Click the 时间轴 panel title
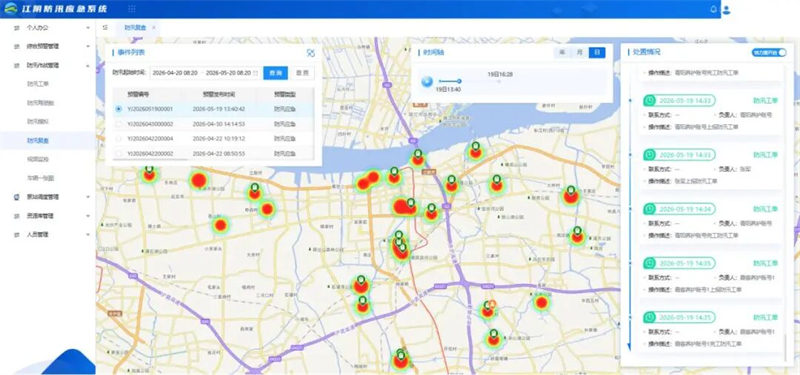 (x=435, y=53)
